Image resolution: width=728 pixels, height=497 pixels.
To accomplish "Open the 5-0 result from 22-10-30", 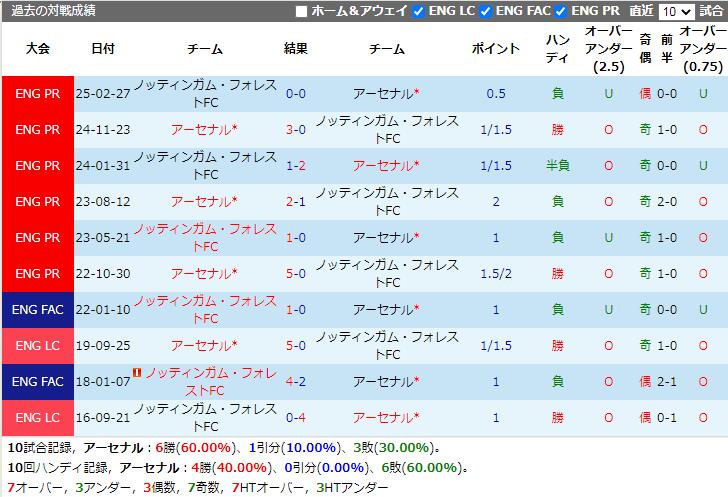I will [x=296, y=274].
